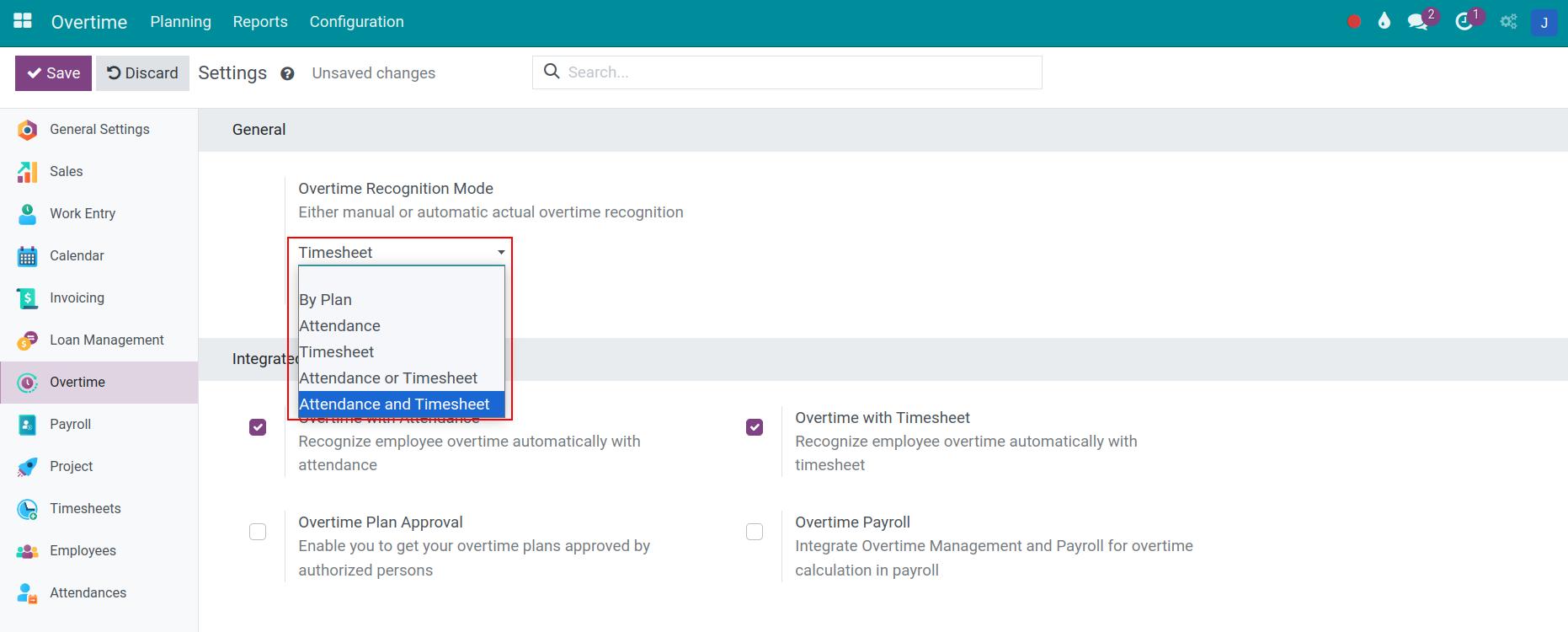1568x632 pixels.
Task: Select Timesheet in the dropdown list
Action: coord(402,352)
